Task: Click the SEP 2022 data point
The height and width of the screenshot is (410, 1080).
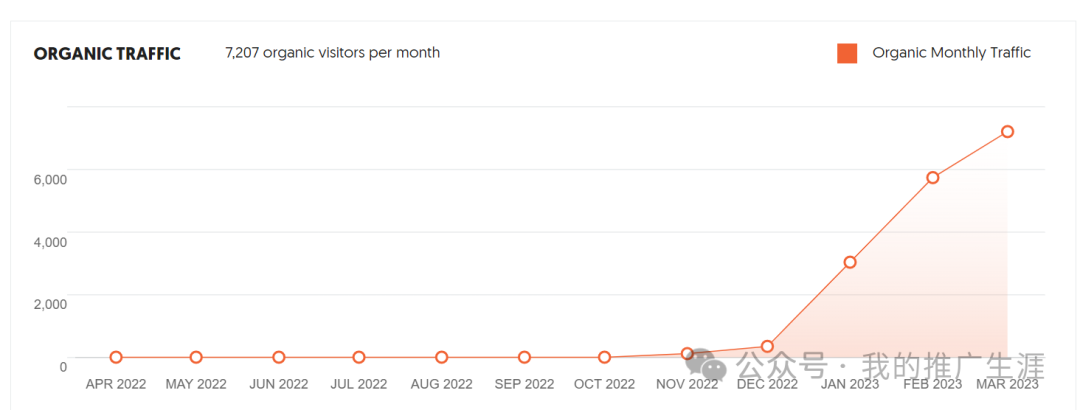Action: [x=524, y=357]
